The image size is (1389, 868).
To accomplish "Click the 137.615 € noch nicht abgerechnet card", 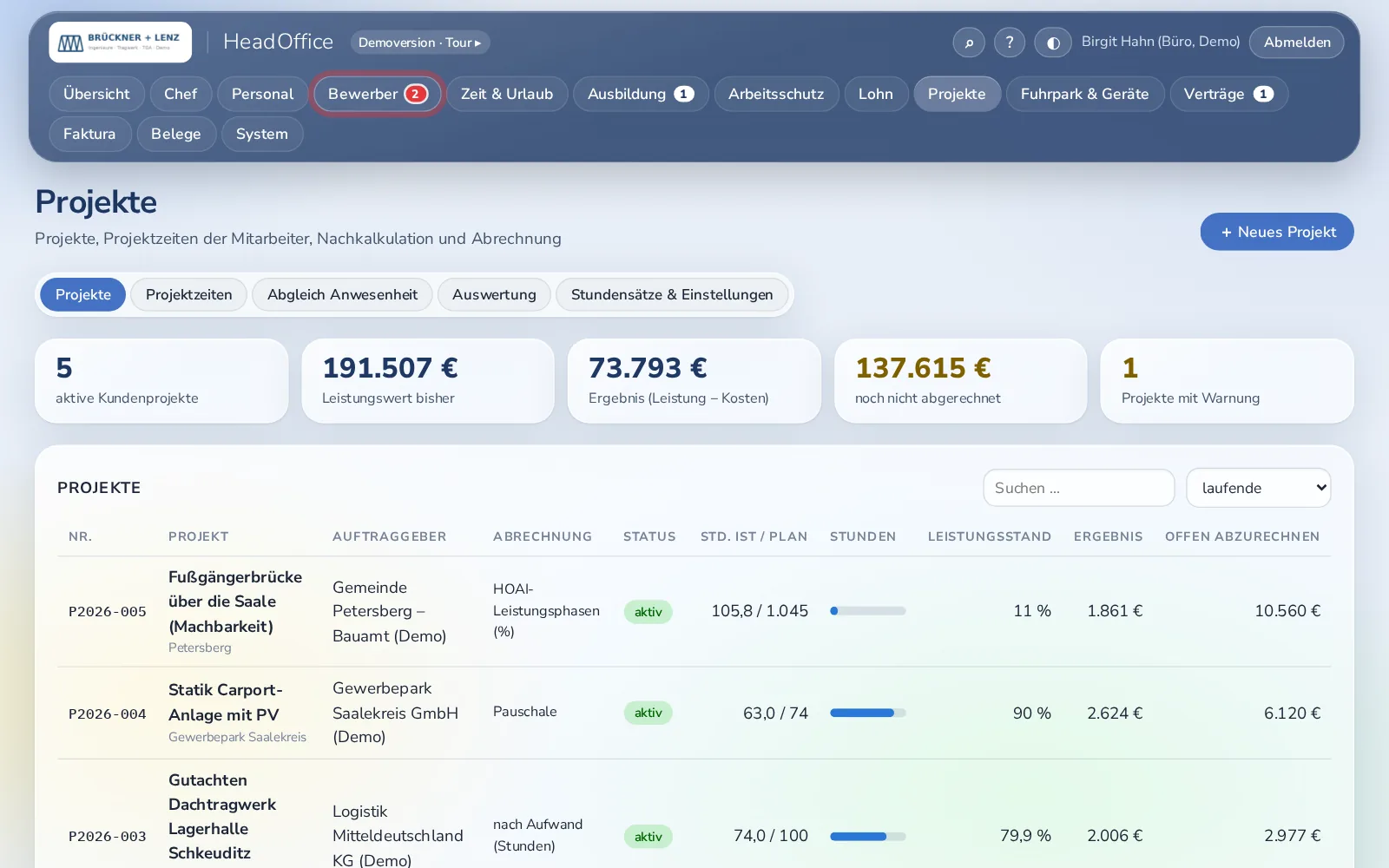I will click(x=960, y=381).
